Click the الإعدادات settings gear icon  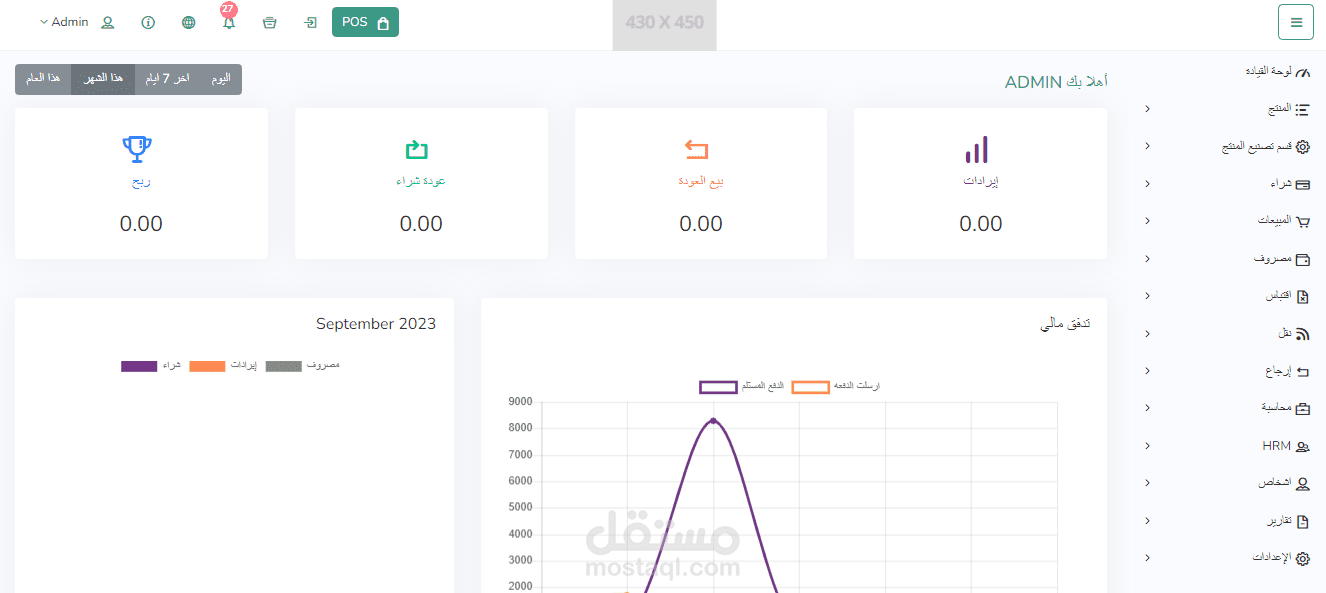pos(1302,559)
